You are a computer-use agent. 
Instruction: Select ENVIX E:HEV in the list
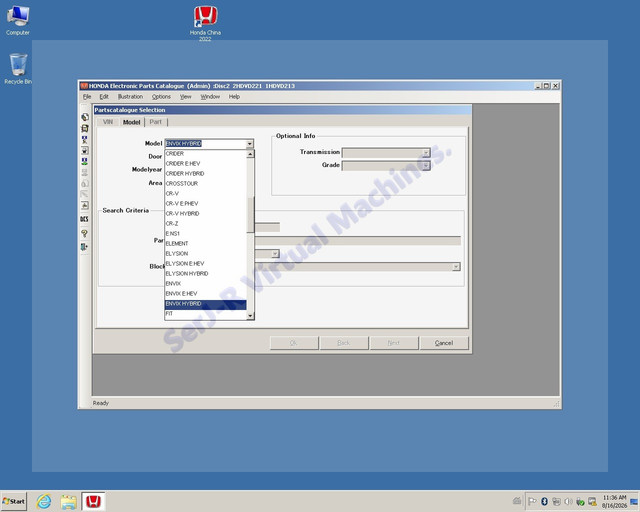[x=206, y=294]
